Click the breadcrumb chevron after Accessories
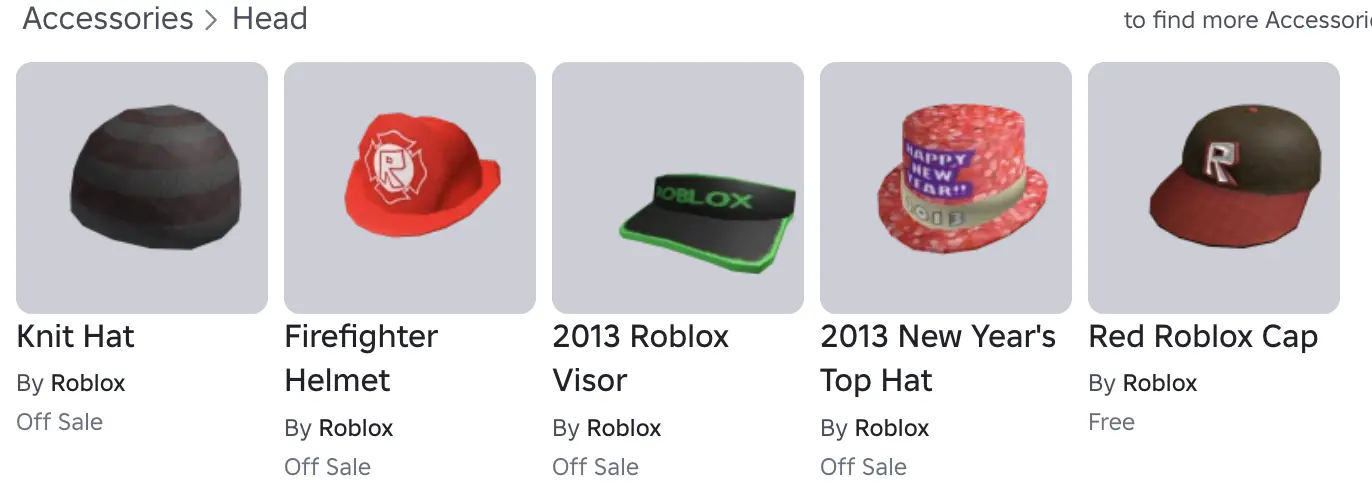The height and width of the screenshot is (502, 1372). coord(211,21)
